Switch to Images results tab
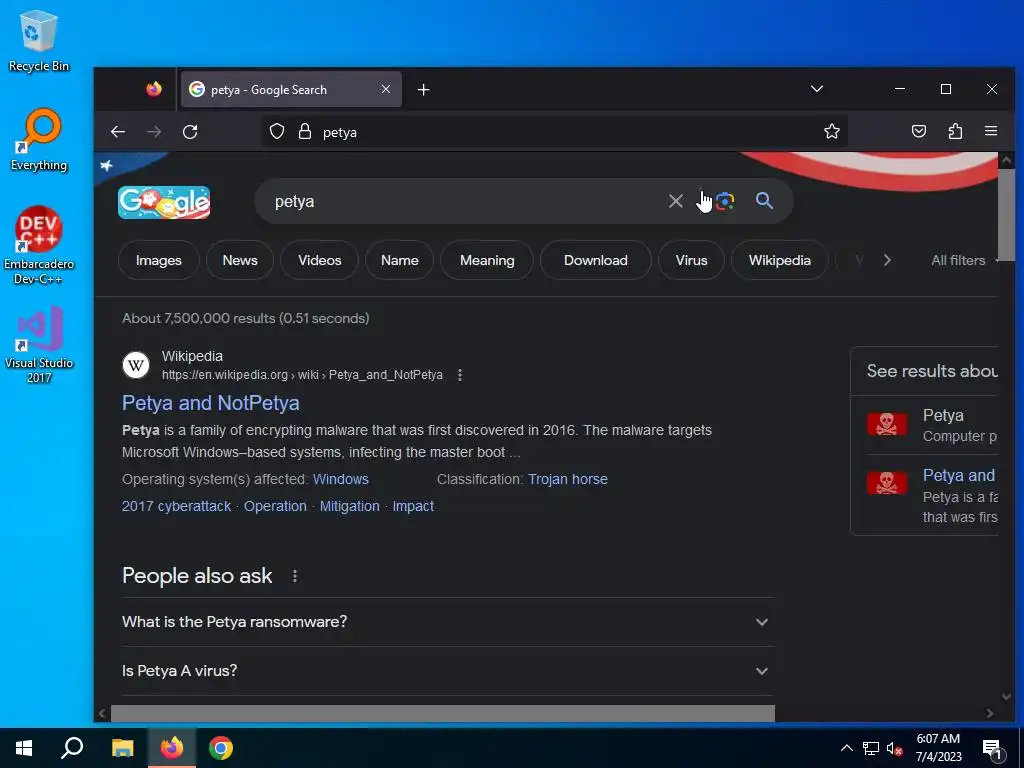This screenshot has width=1024, height=768. [x=159, y=260]
